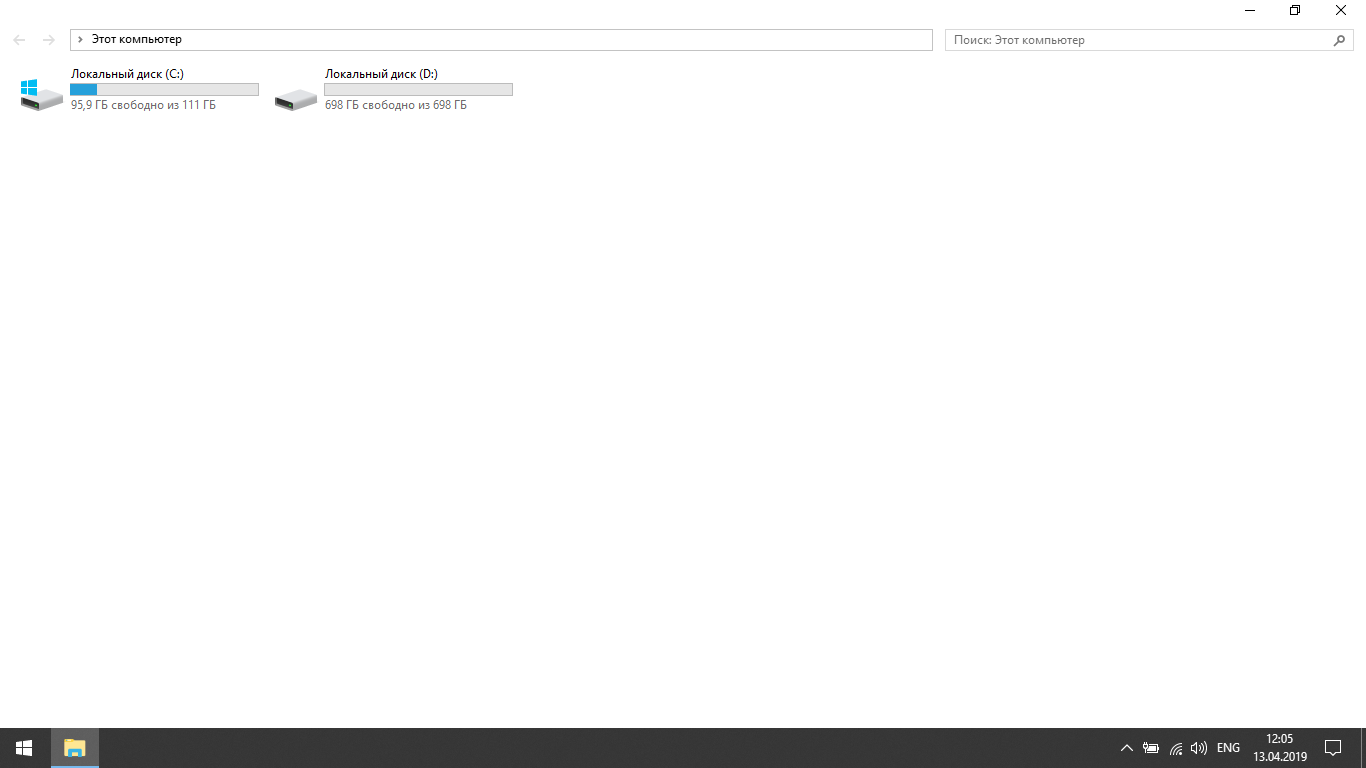Open the Windows Start menu
This screenshot has height=768, width=1366.
coord(24,748)
